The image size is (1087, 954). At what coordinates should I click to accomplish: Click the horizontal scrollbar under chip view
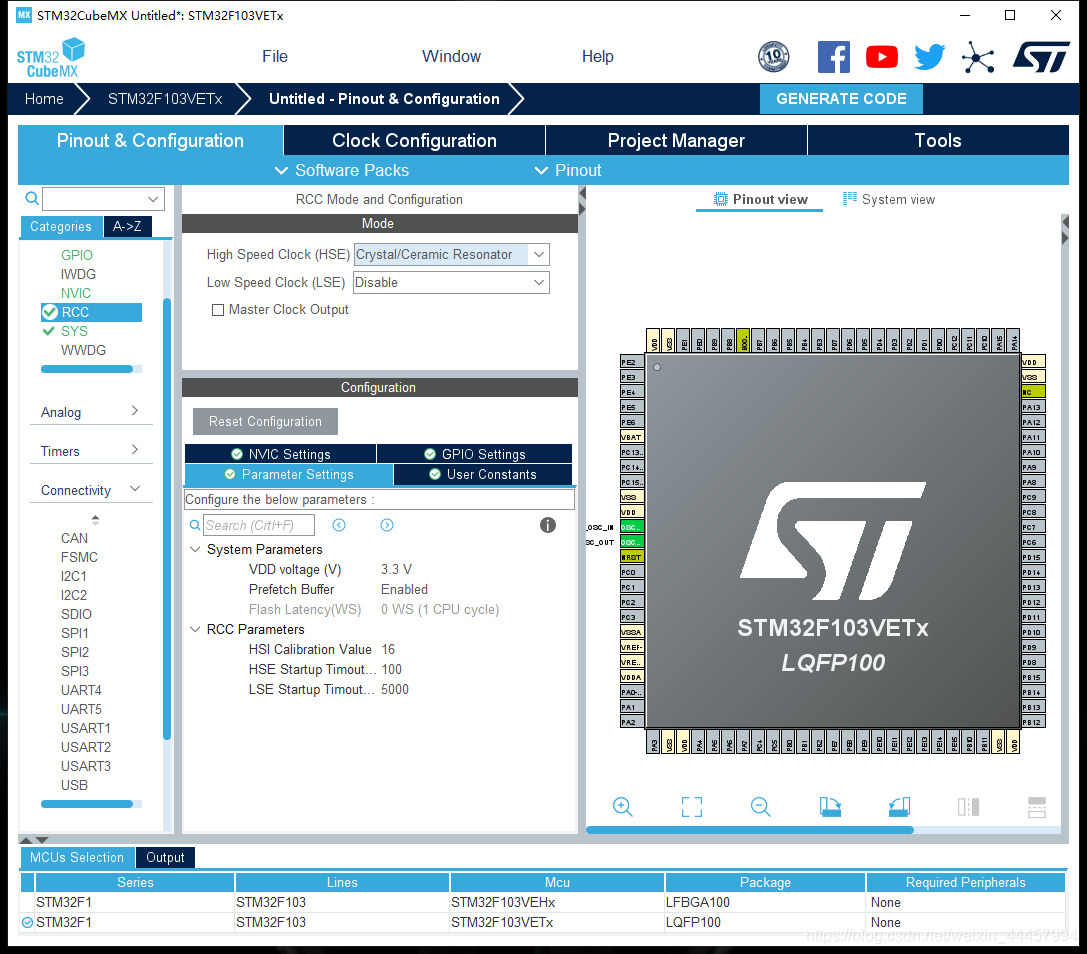750,830
